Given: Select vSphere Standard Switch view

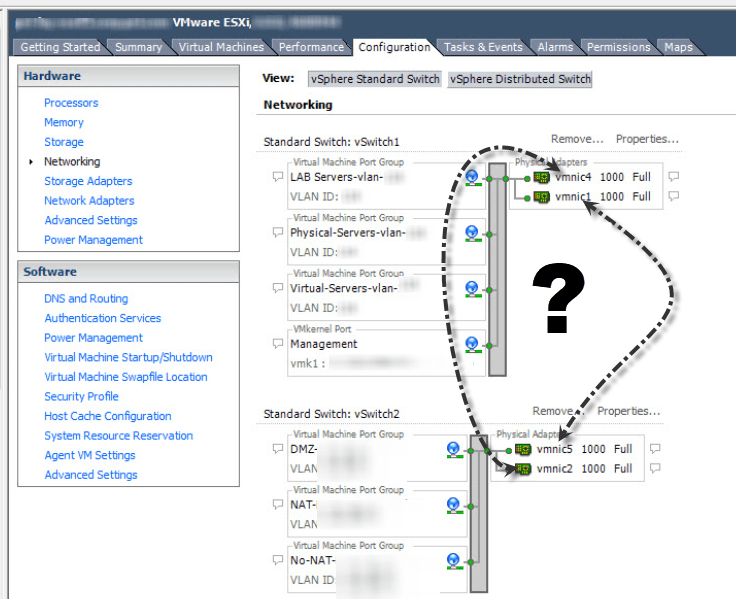Looking at the screenshot, I should (x=375, y=79).
